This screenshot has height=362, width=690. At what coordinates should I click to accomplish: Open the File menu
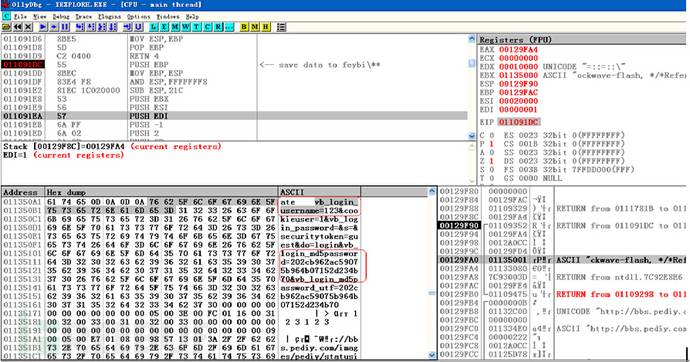pos(20,16)
